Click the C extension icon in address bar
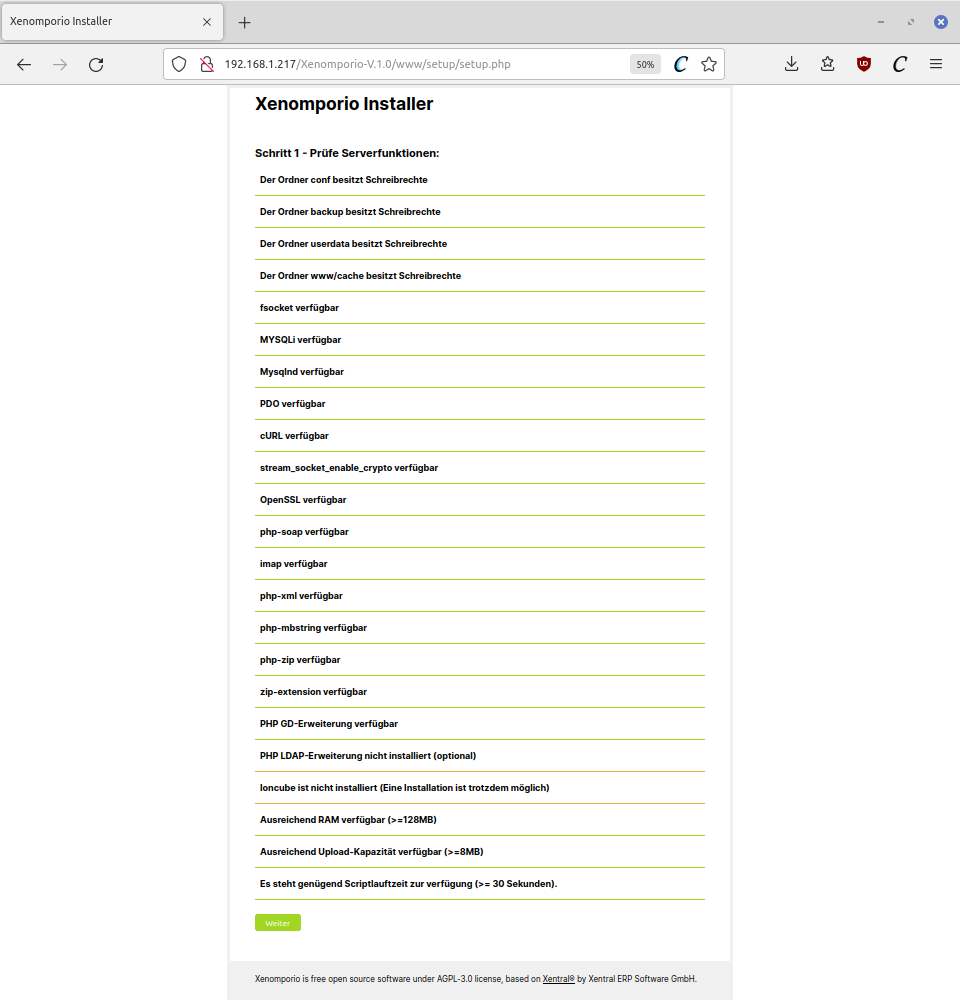The height and width of the screenshot is (1002, 960). [x=680, y=64]
